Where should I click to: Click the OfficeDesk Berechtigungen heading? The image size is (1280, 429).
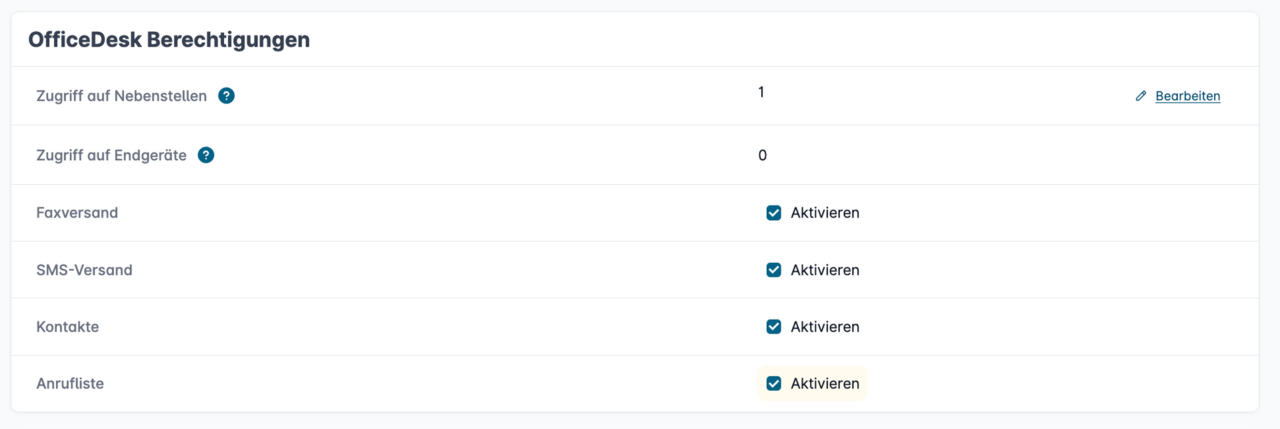tap(169, 40)
